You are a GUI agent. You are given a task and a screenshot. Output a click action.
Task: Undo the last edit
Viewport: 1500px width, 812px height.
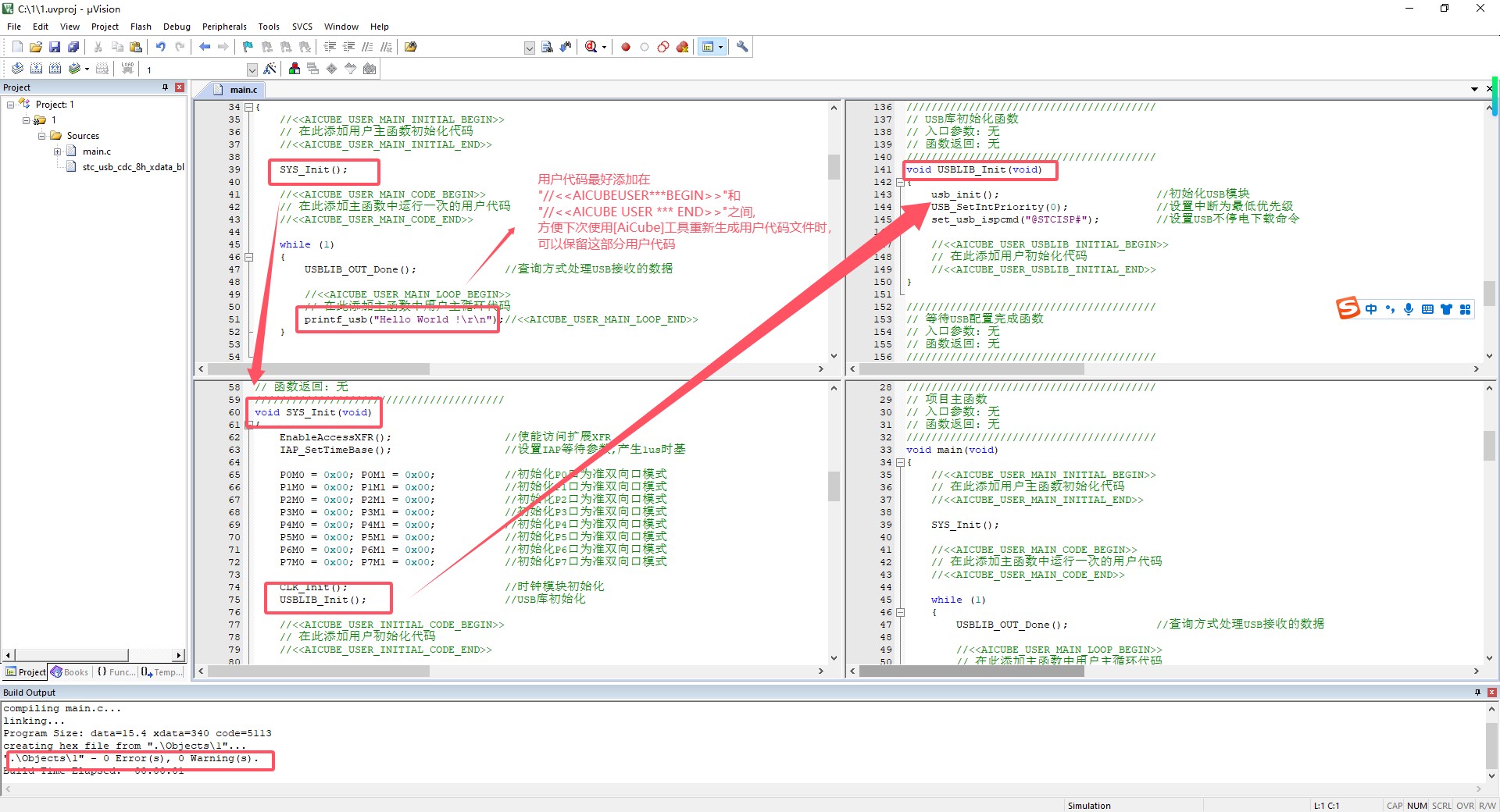pos(160,47)
